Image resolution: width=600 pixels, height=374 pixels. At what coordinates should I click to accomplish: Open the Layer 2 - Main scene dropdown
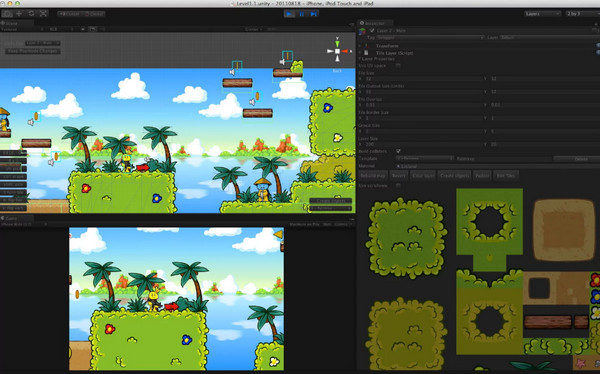(43, 43)
